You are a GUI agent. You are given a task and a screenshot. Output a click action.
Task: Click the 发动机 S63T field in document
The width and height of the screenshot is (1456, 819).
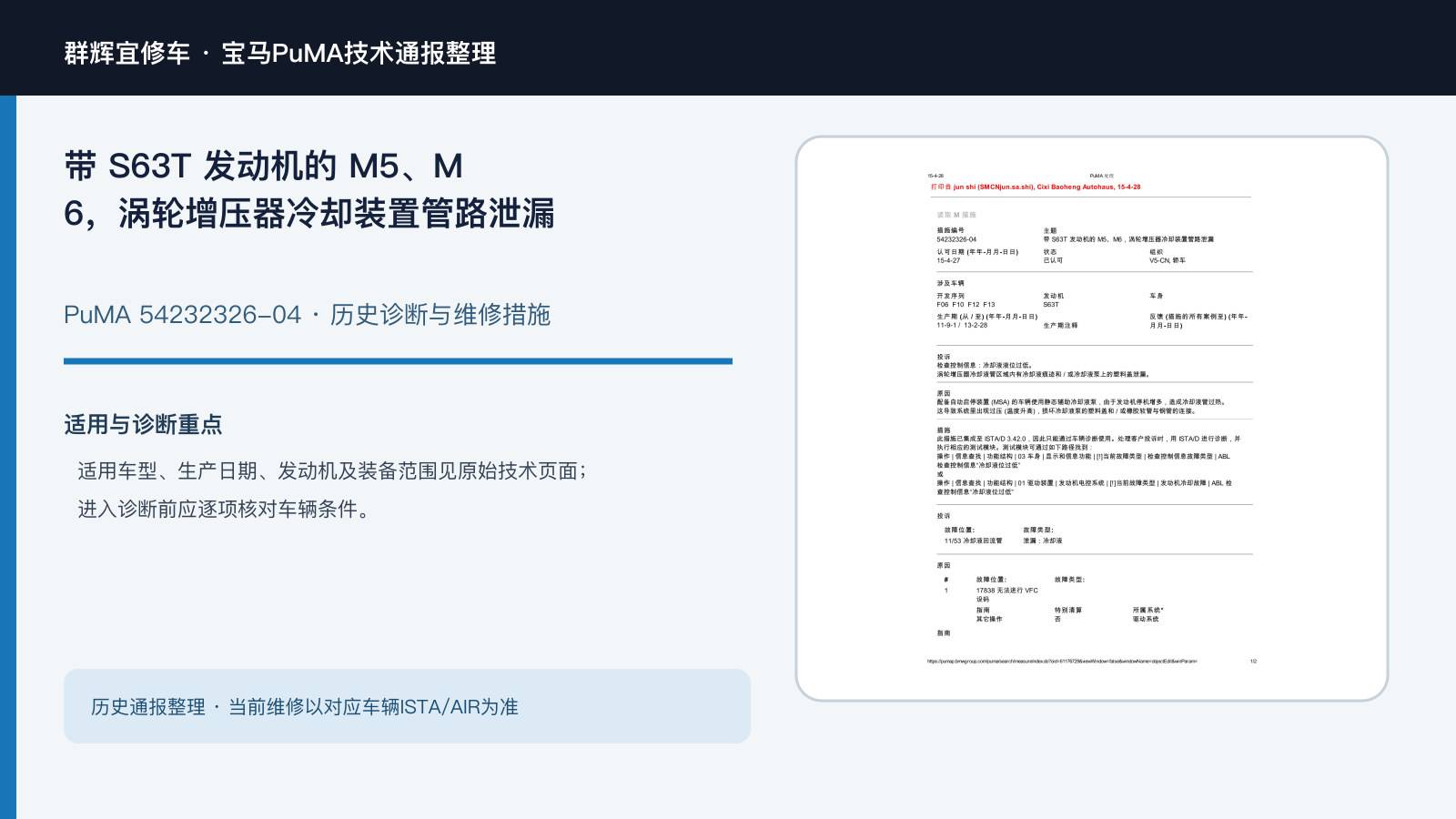click(1053, 300)
